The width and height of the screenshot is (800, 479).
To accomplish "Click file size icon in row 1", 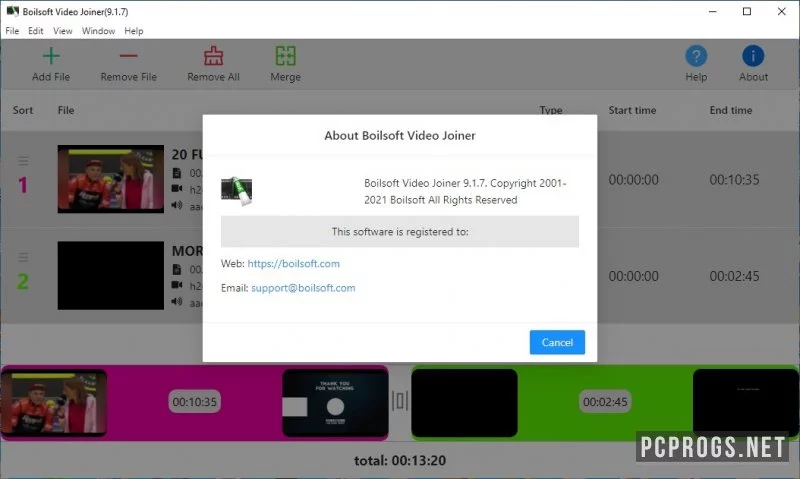I will coord(177,173).
